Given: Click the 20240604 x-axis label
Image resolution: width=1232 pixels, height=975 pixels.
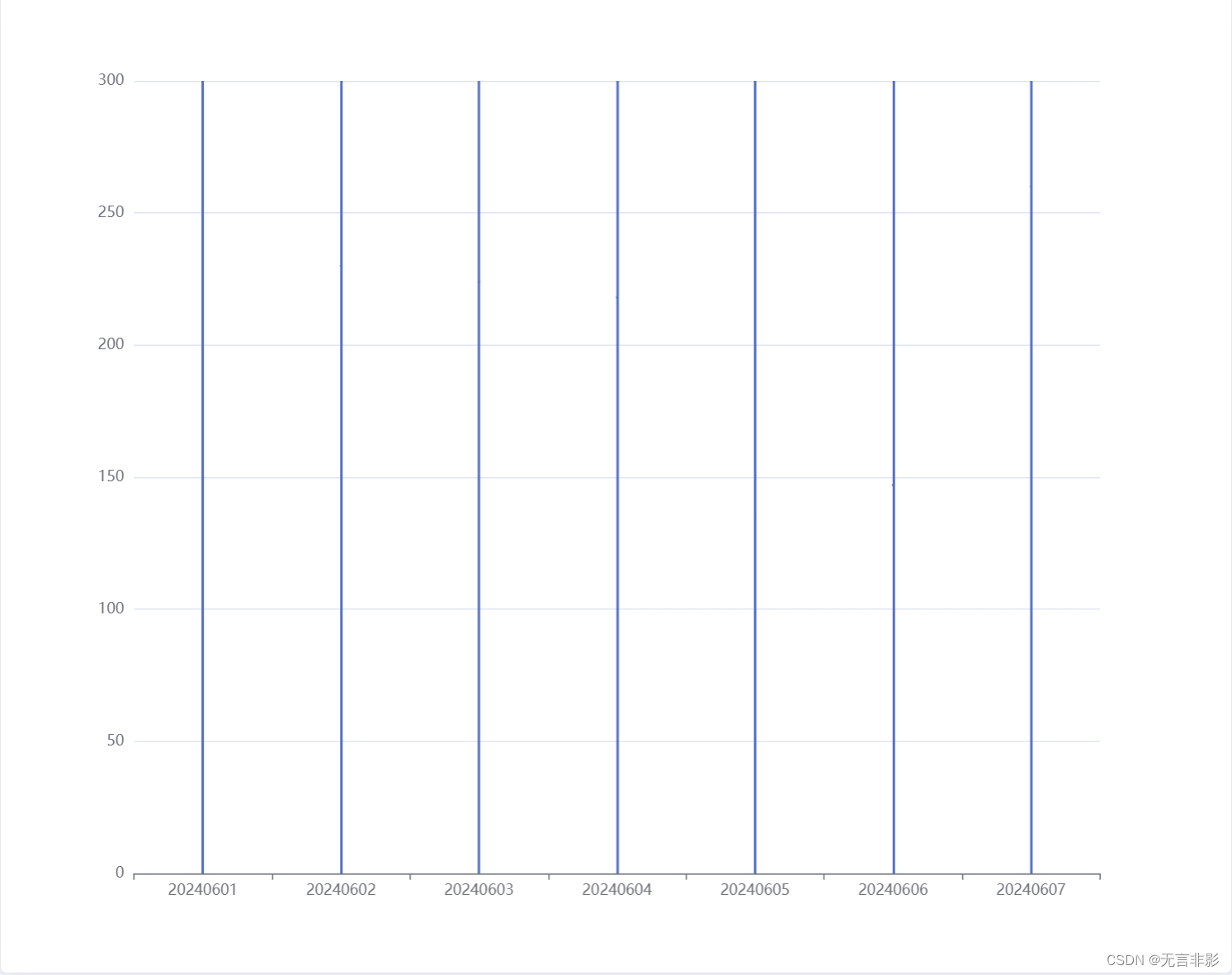Looking at the screenshot, I should [616, 890].
